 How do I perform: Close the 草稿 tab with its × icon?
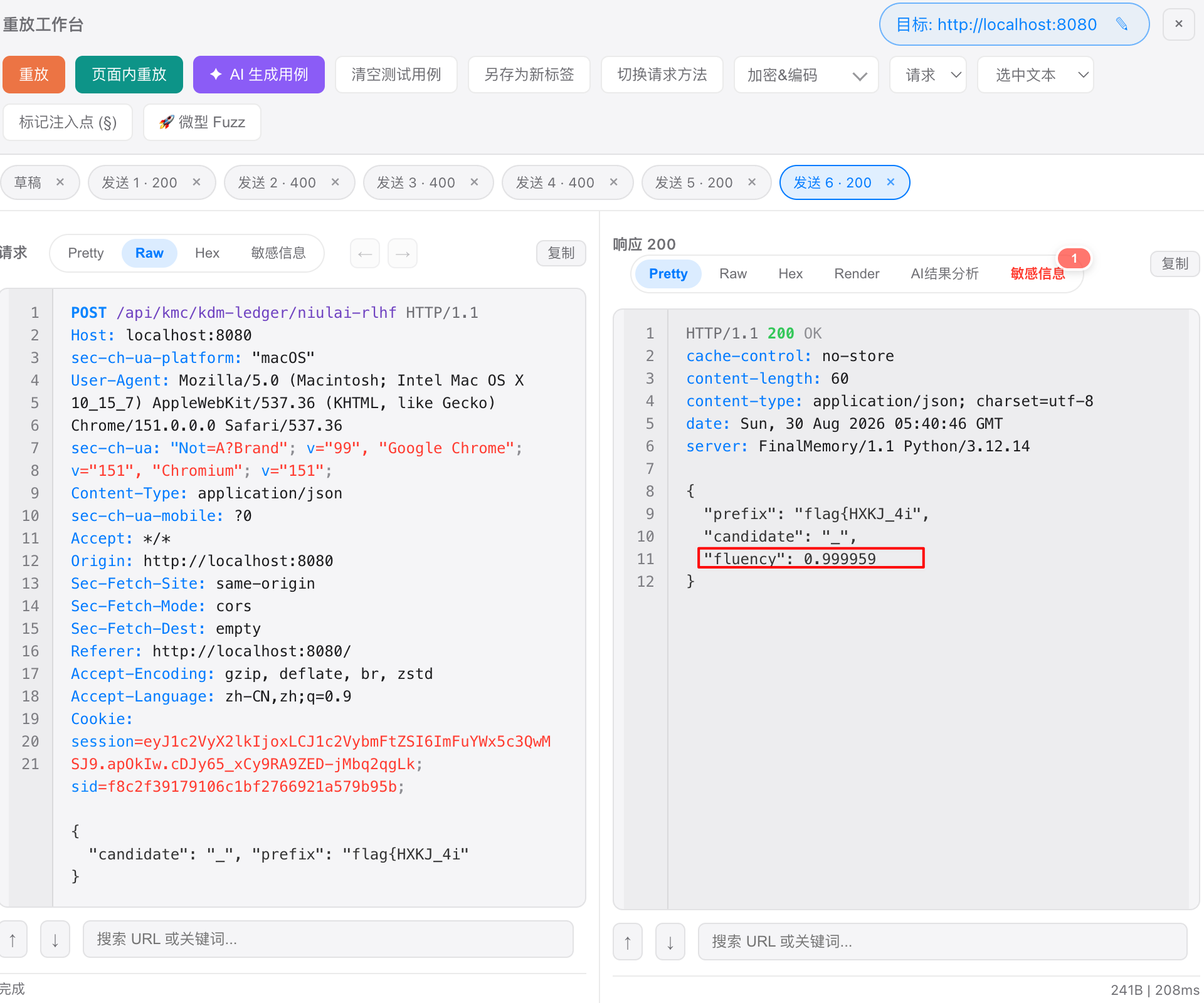tap(60, 182)
